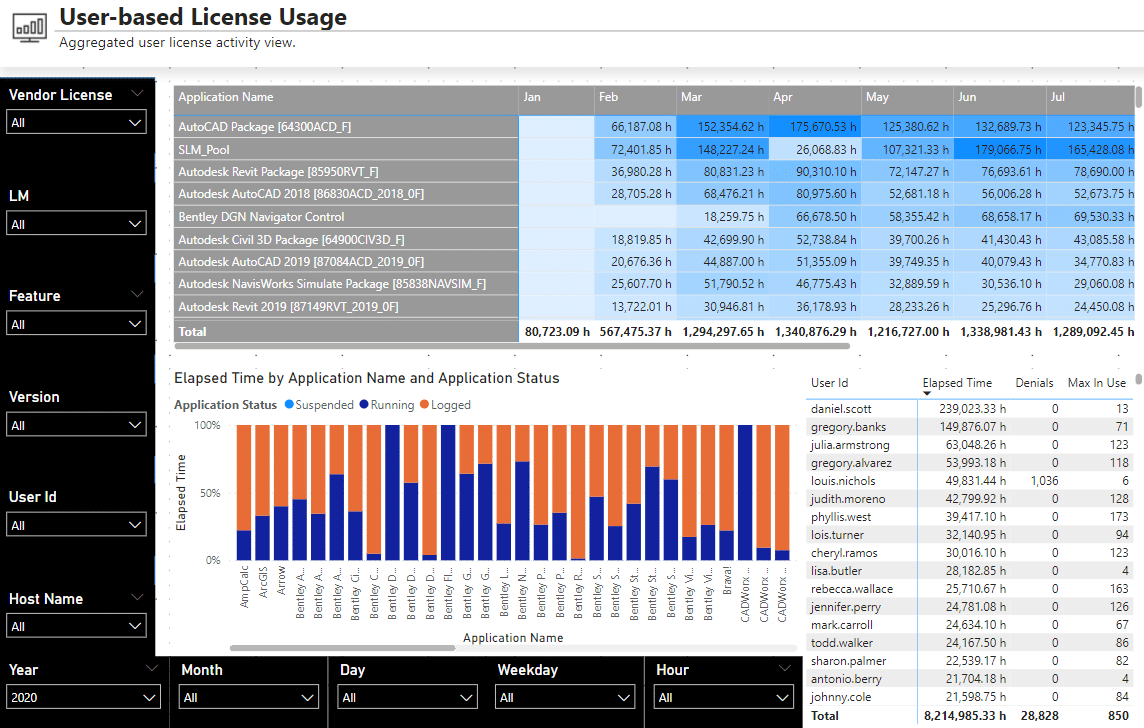Sort by the Denials column header
1144x728 pixels.
pos(1034,383)
